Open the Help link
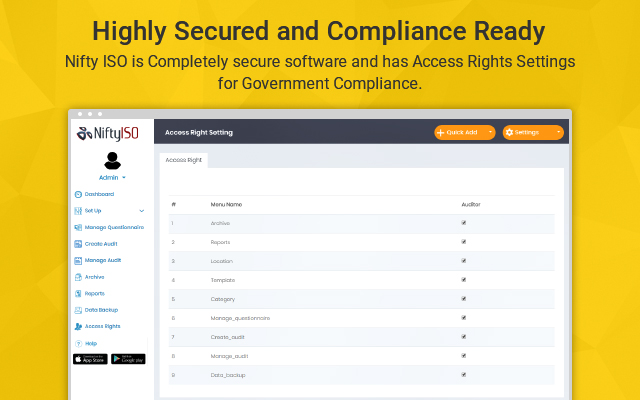Image resolution: width=640 pixels, height=400 pixels. pos(91,344)
